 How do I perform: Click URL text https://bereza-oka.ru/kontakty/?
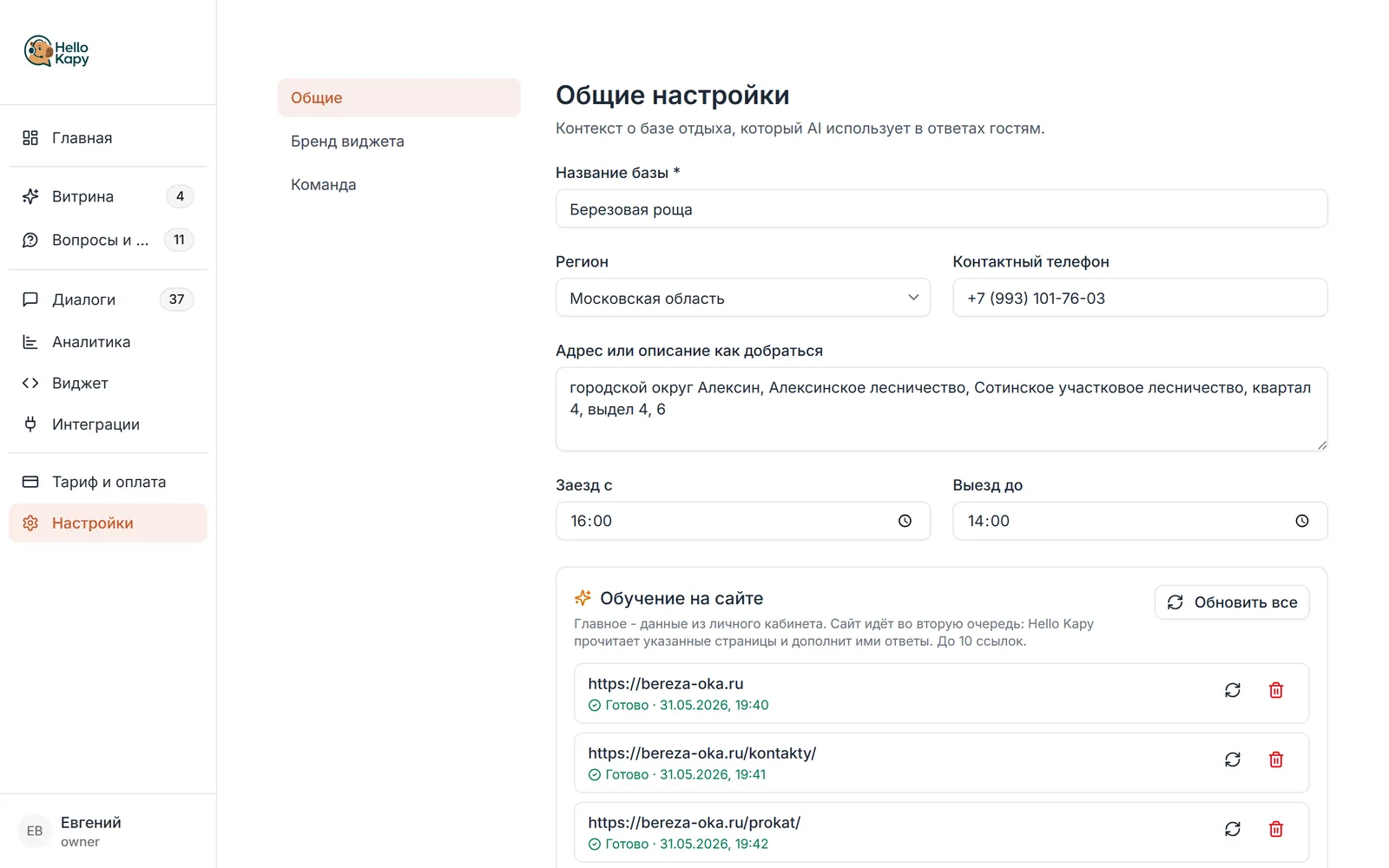pyautogui.click(x=702, y=753)
